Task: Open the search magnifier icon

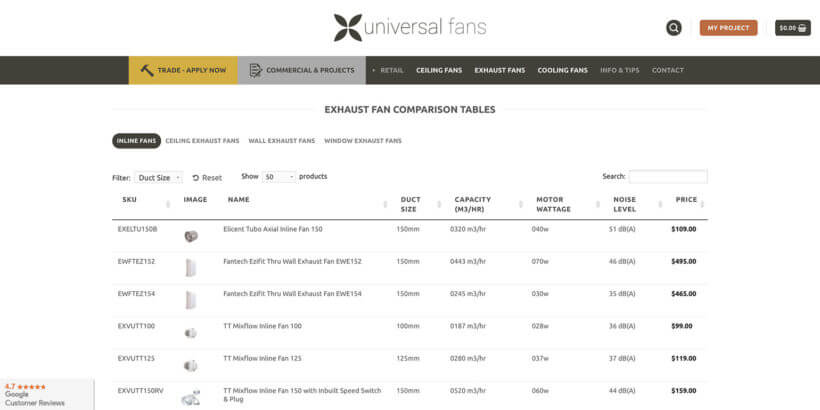Action: pos(674,28)
